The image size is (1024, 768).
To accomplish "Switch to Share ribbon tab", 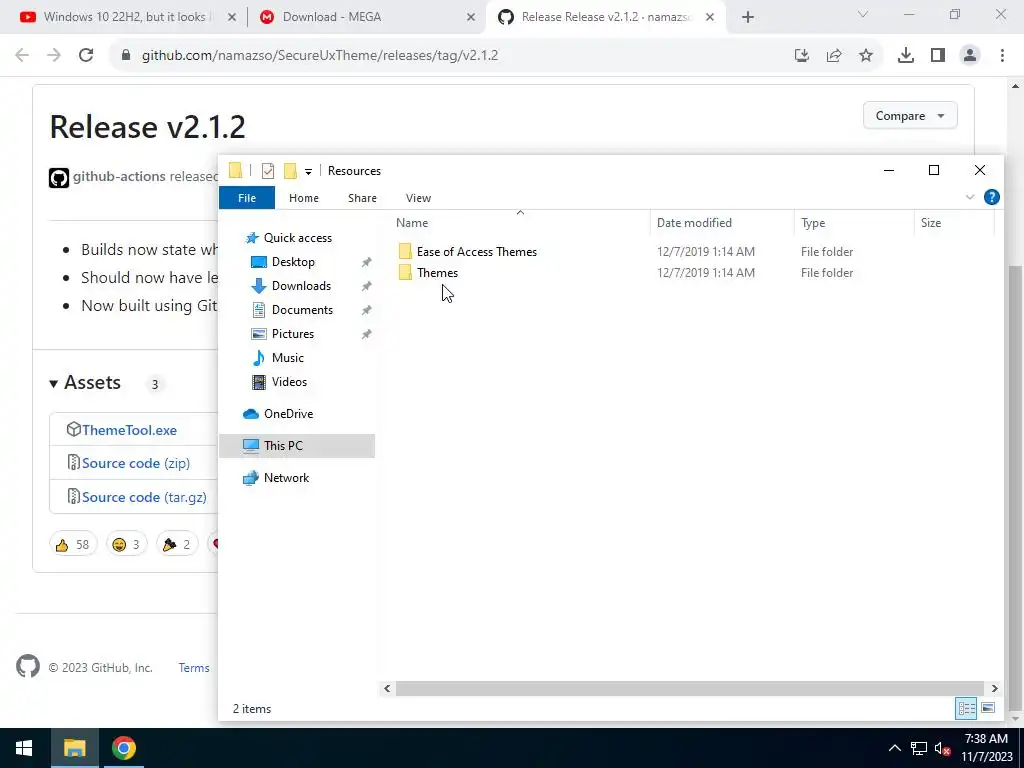I will pyautogui.click(x=362, y=198).
